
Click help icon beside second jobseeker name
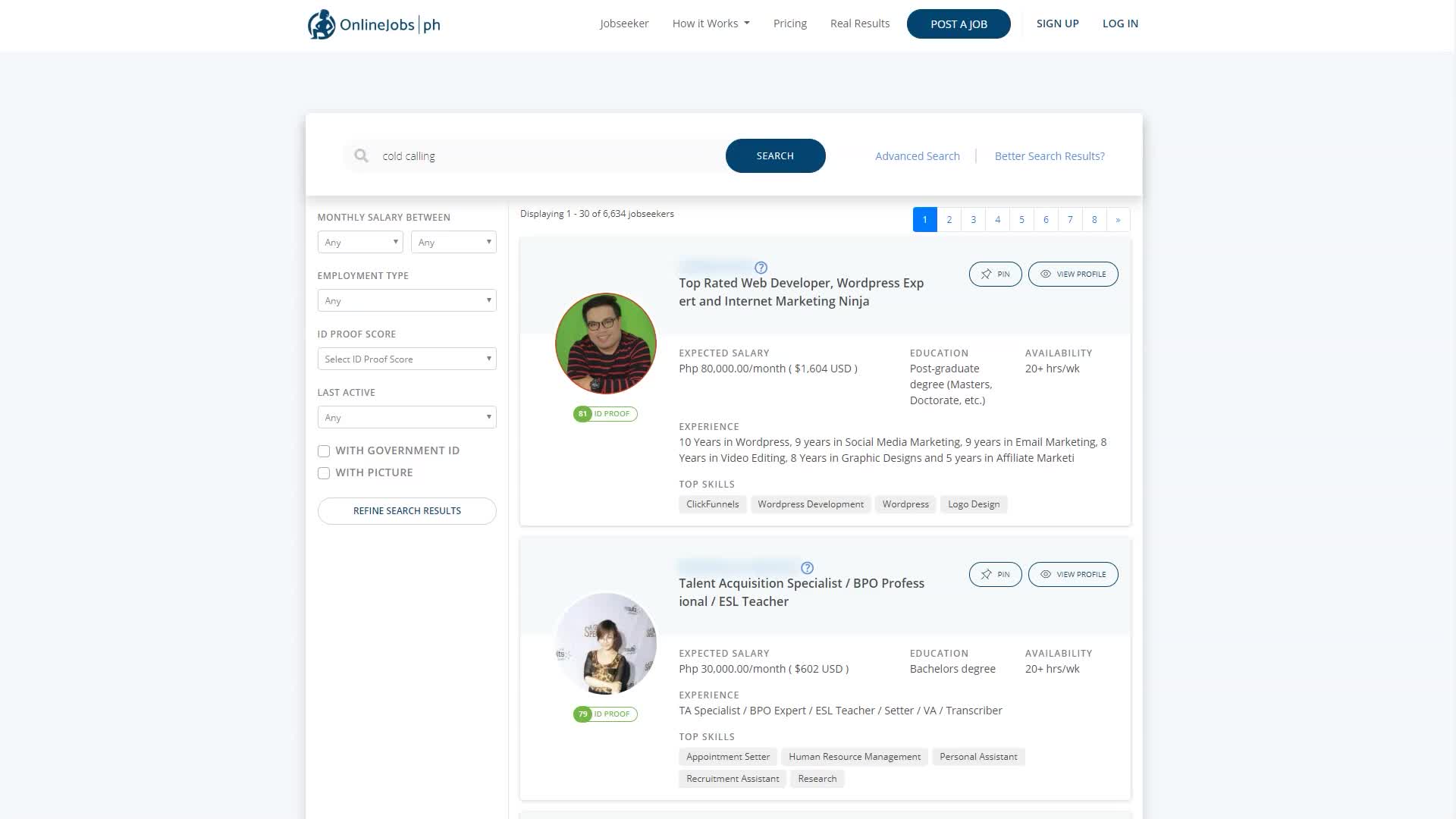coord(808,568)
